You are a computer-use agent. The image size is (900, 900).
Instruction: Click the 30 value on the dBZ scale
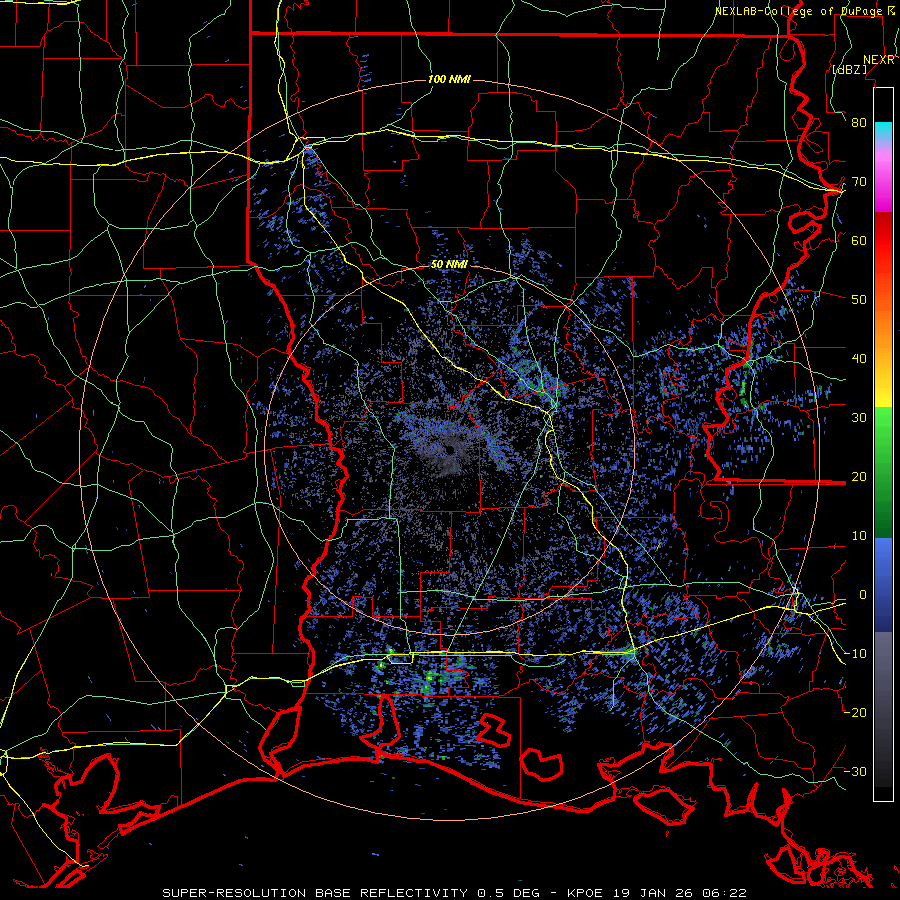tap(859, 417)
